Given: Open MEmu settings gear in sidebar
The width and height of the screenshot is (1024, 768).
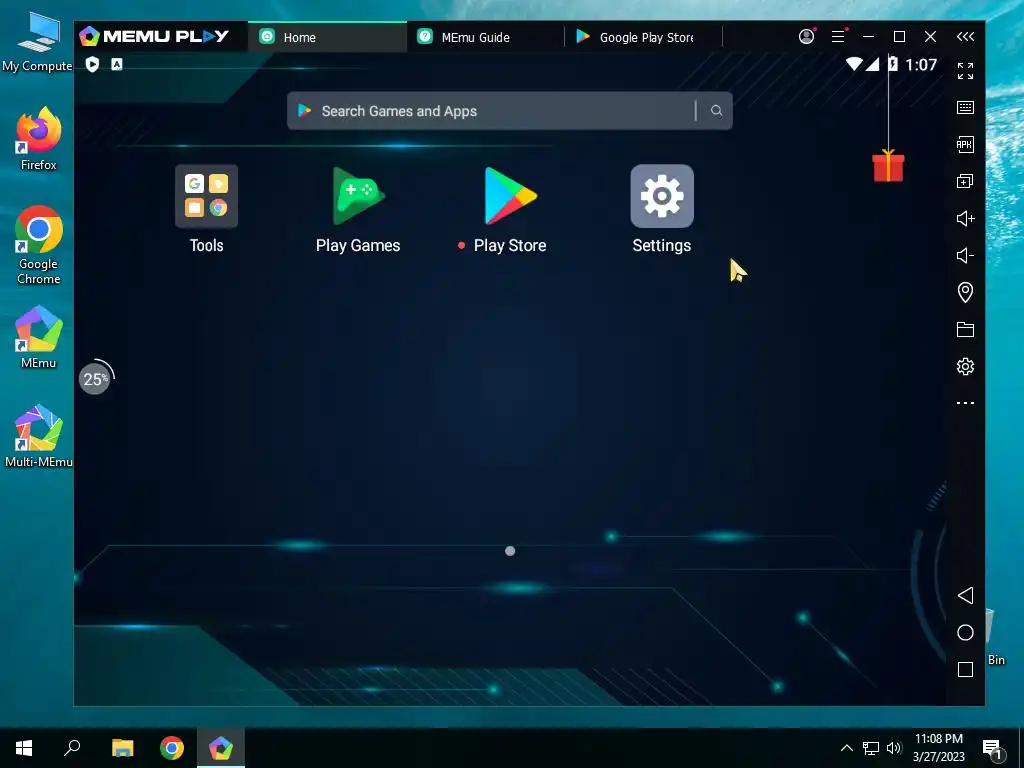Looking at the screenshot, I should 965,366.
